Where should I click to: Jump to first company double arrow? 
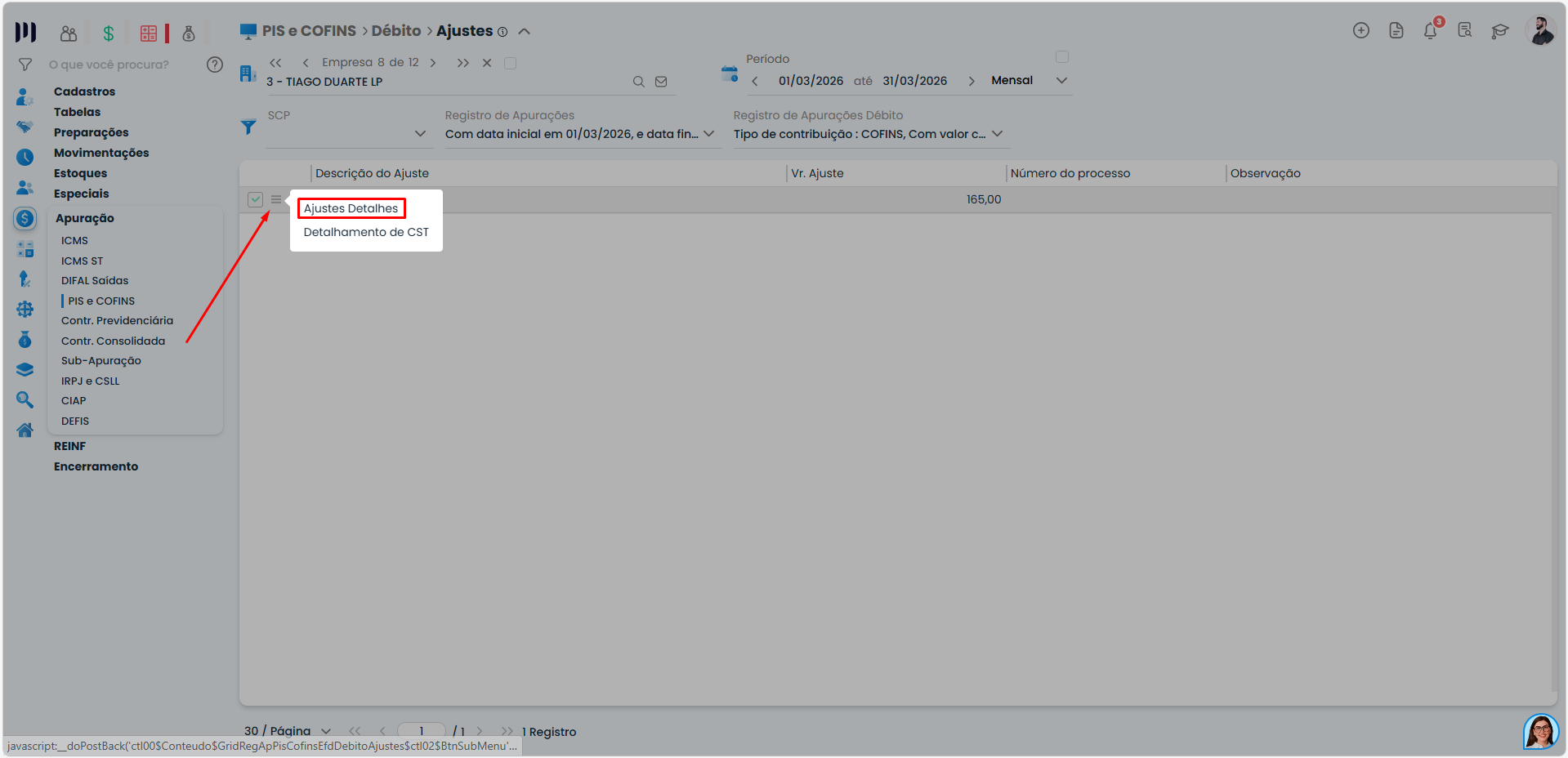click(x=275, y=63)
